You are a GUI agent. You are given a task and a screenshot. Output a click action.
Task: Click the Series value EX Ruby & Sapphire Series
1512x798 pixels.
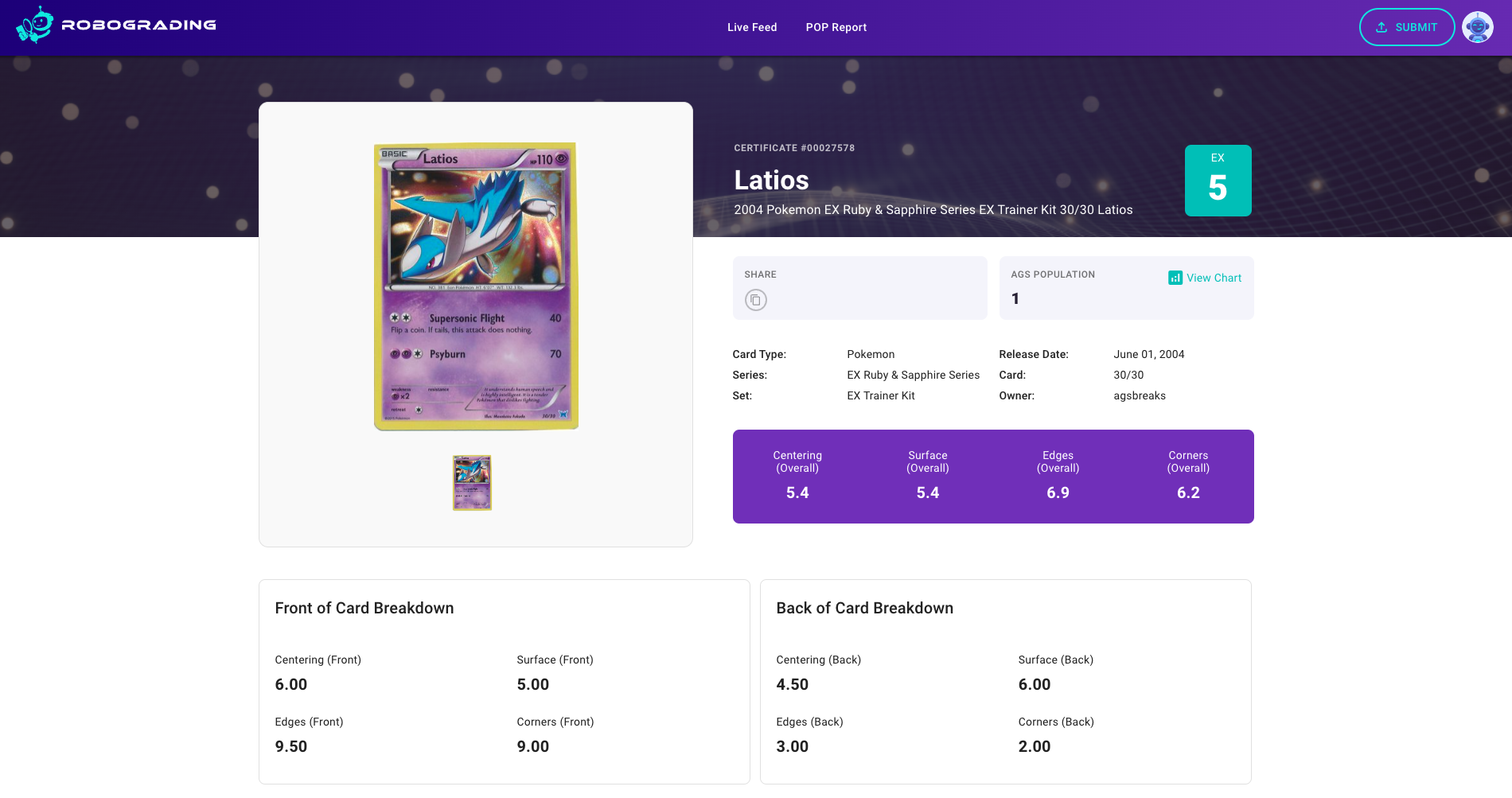click(913, 375)
